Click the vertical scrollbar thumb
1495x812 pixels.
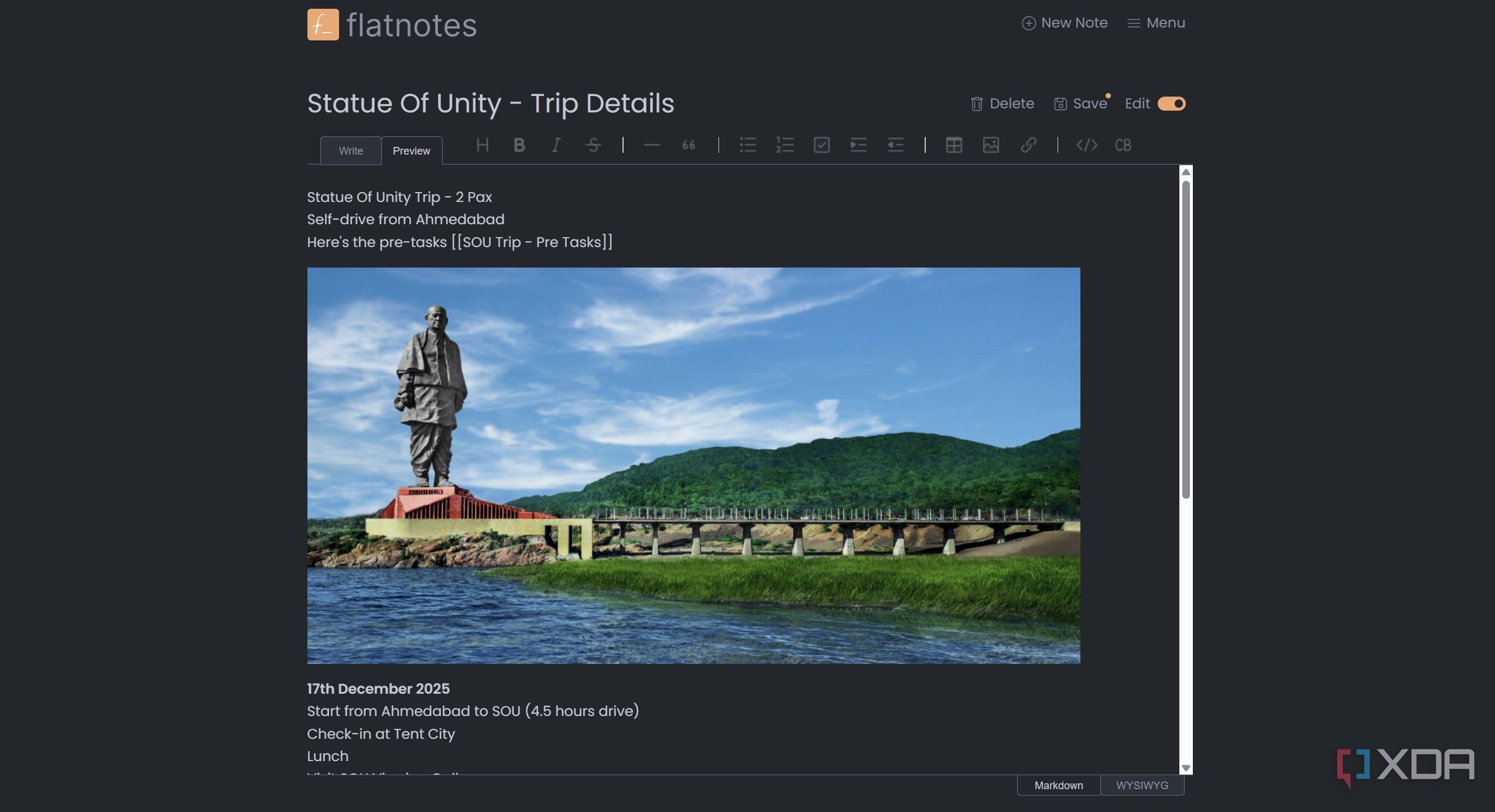[x=1186, y=340]
